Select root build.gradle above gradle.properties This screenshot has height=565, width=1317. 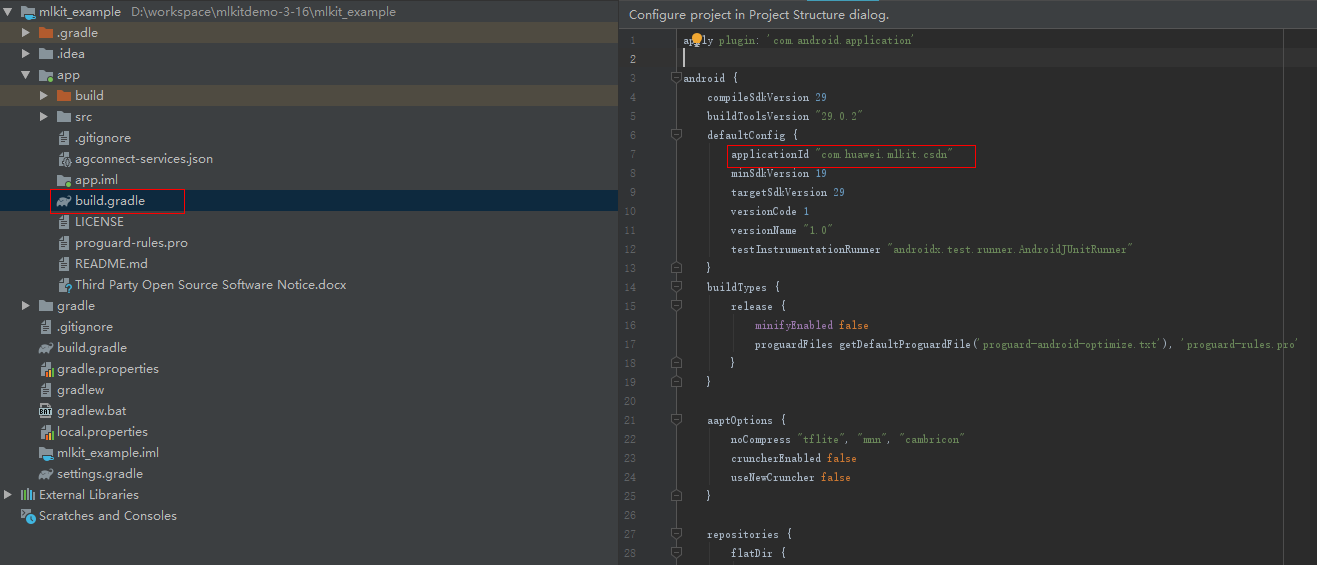92,348
